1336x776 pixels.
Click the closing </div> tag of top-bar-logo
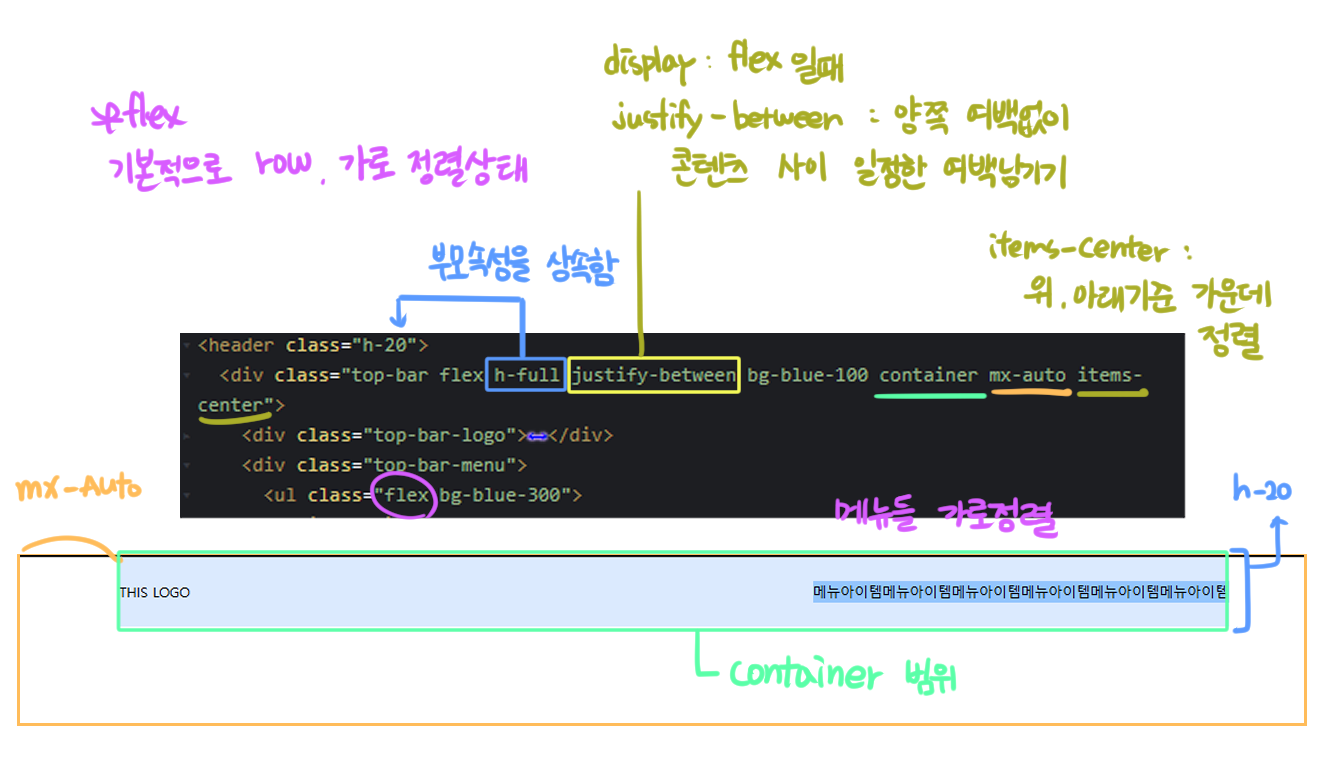pyautogui.click(x=581, y=436)
